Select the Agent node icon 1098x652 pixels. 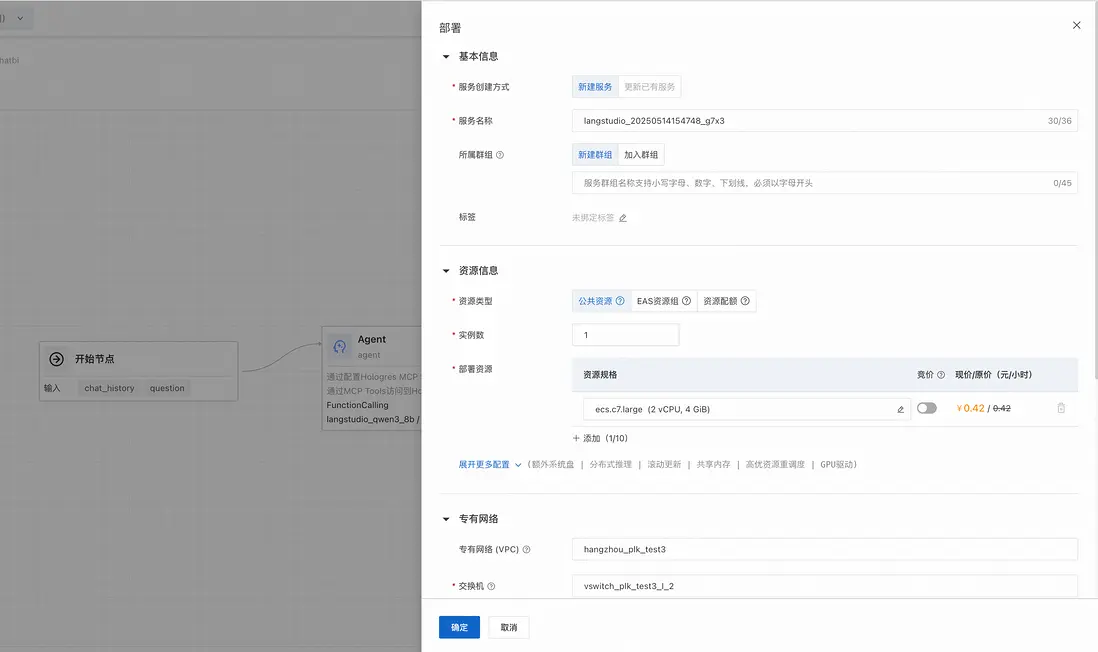click(x=340, y=346)
